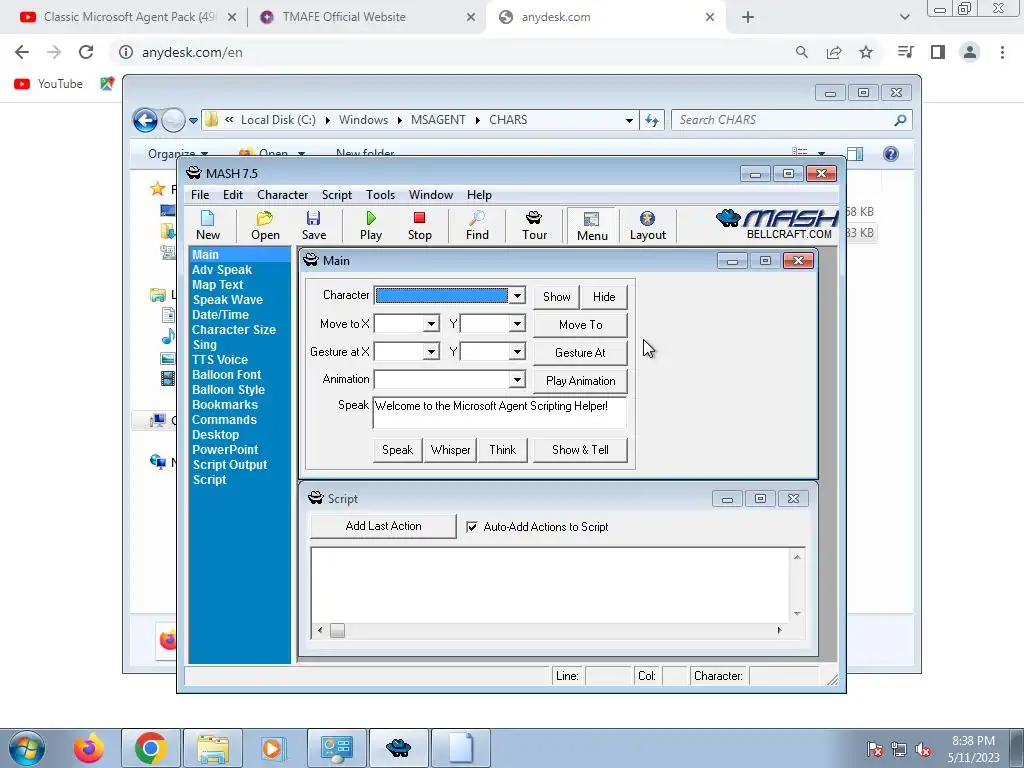Click the Layout toolbar icon

pyautogui.click(x=647, y=225)
